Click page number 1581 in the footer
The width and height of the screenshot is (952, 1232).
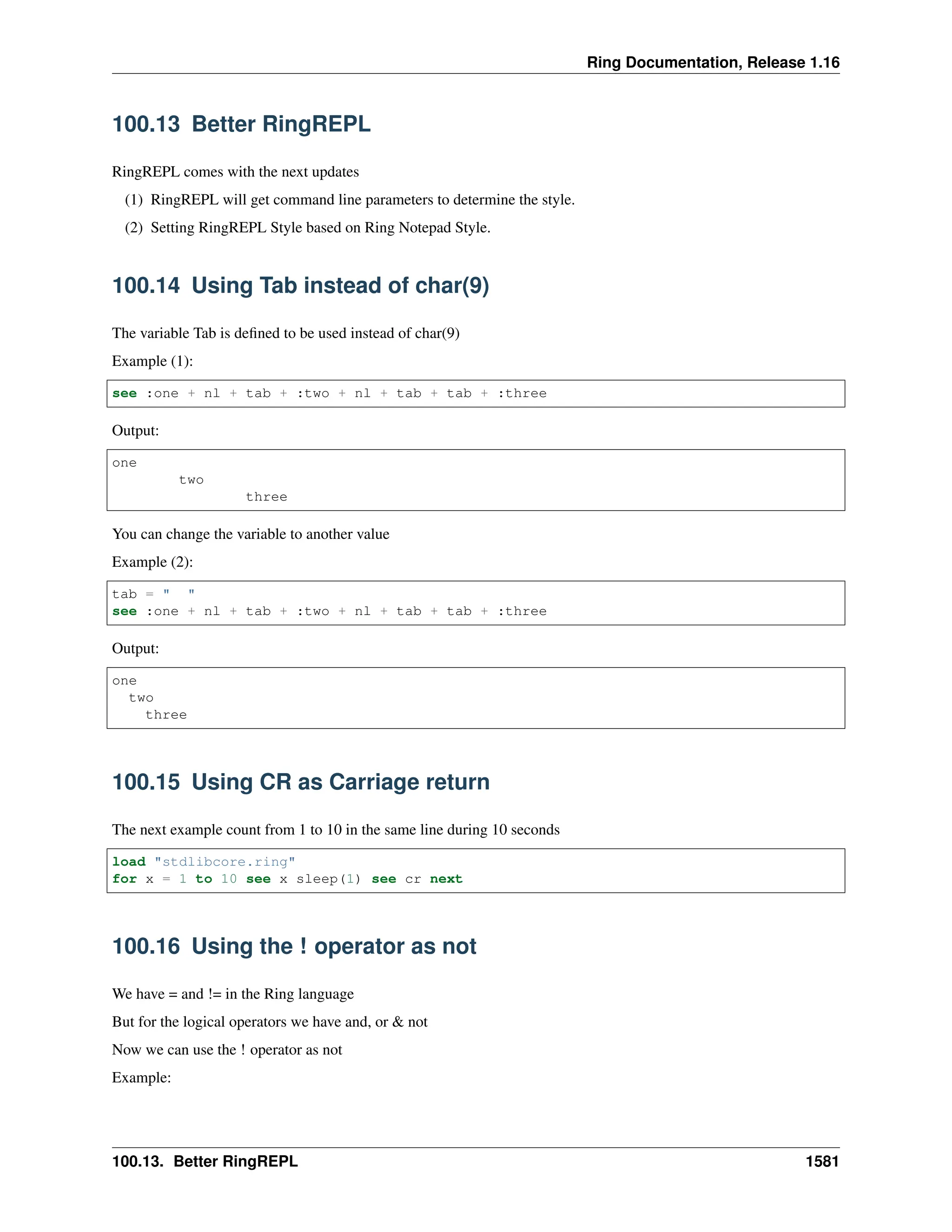pos(822,1161)
